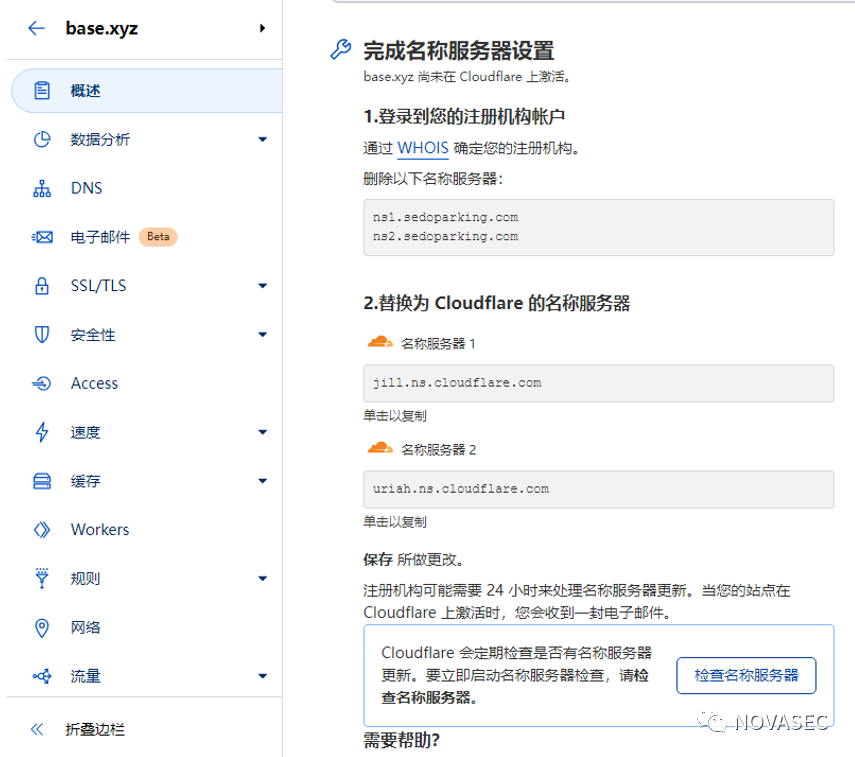Click the DNS network tree icon
Image resolution: width=855 pixels, height=757 pixels.
(42, 188)
